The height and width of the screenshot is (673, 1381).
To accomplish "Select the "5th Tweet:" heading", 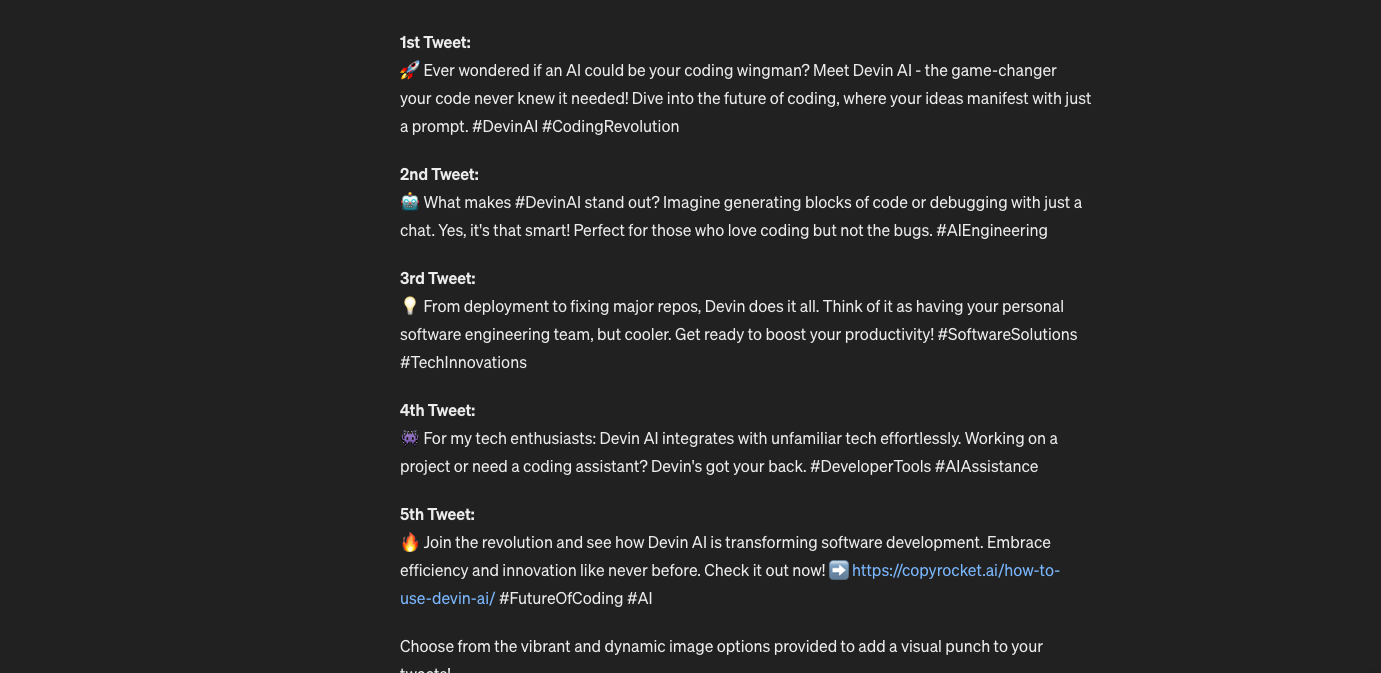I will (x=437, y=514).
